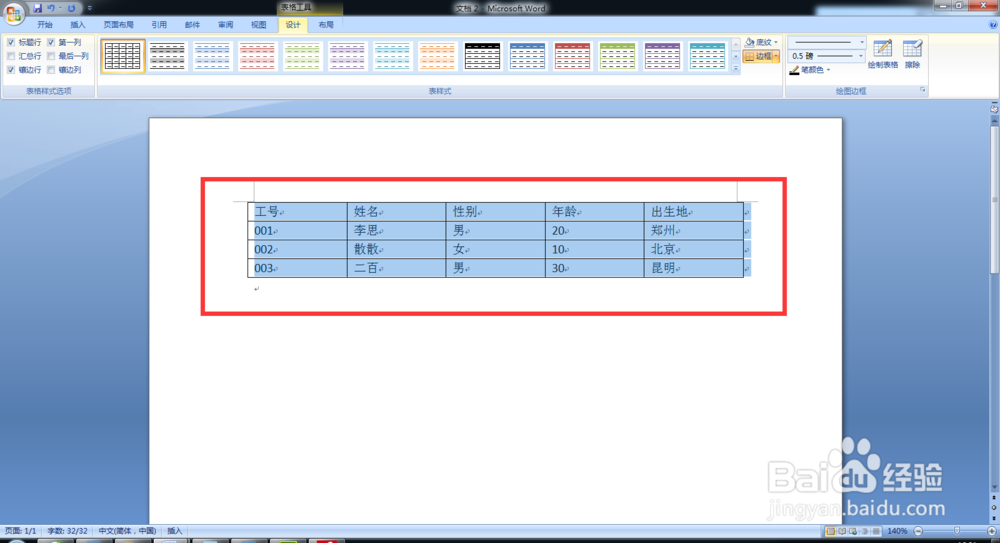Viewport: 1000px width, 543px height.
Task: Click the 140% zoom level
Action: [897, 531]
